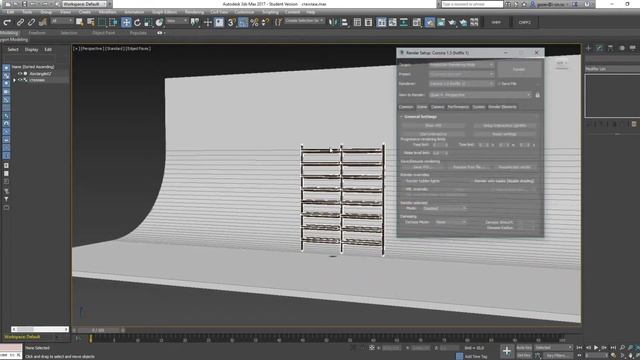Toggle the Layer Explorer icon

369,22
